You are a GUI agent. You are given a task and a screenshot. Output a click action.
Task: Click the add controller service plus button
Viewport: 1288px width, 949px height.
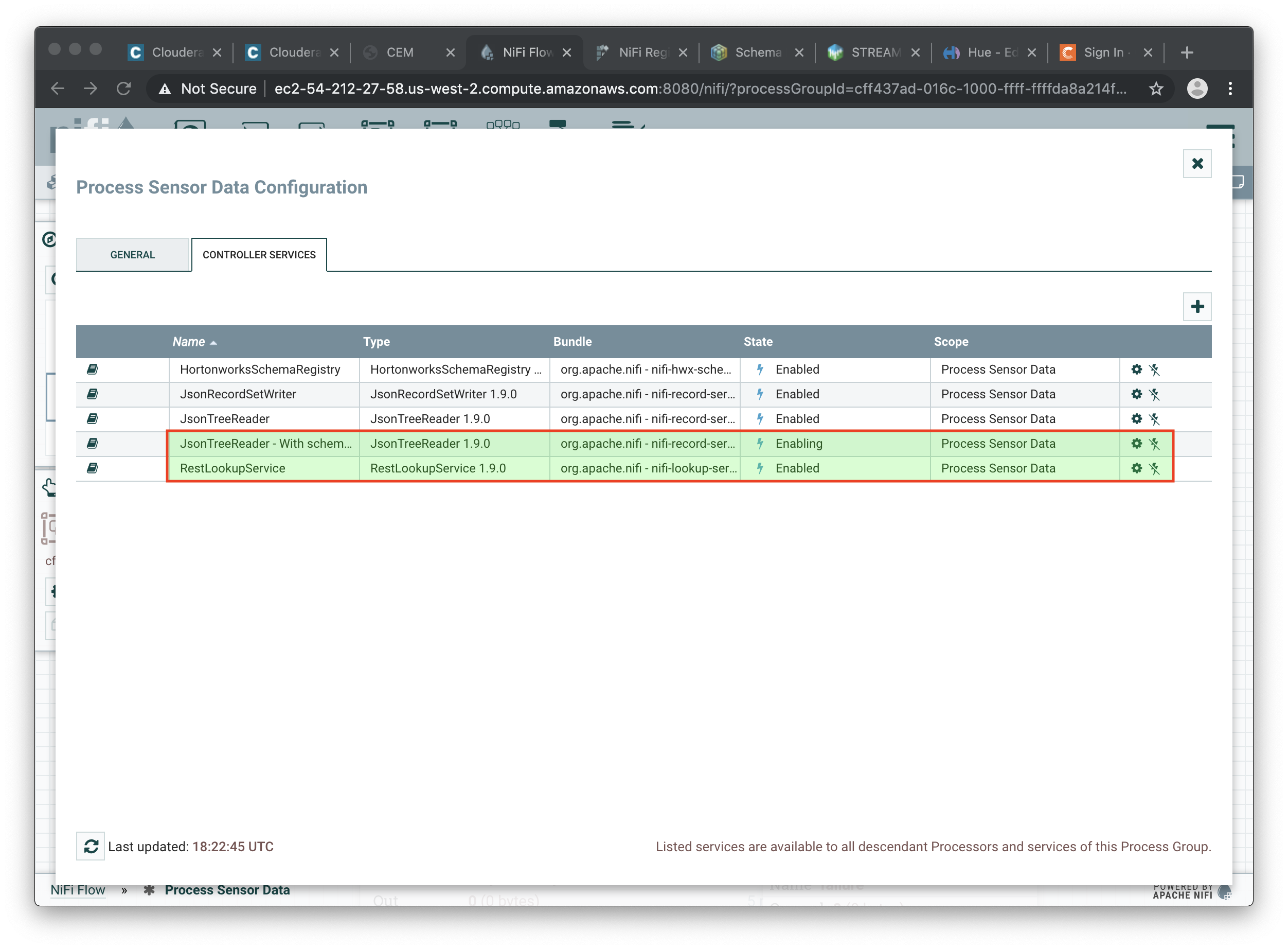coord(1196,306)
